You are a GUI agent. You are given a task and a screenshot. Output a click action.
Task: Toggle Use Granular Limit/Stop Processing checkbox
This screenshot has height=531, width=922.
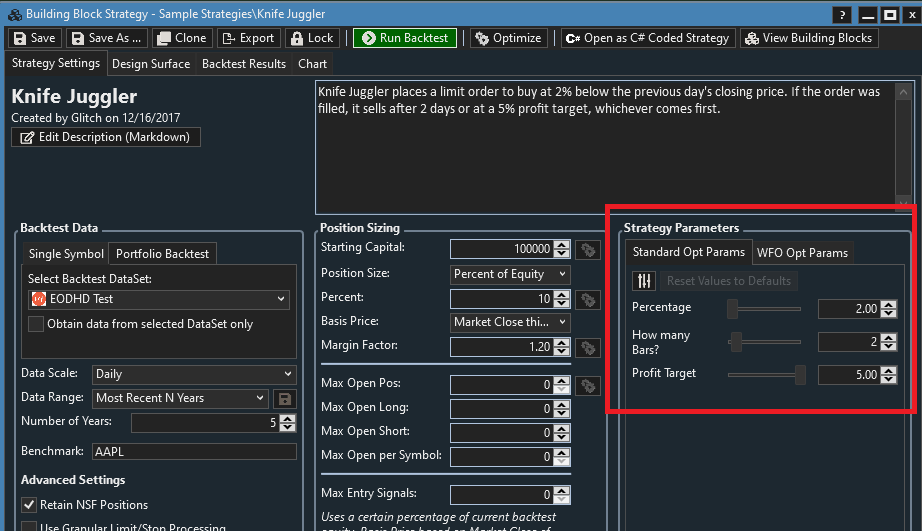pos(29,526)
